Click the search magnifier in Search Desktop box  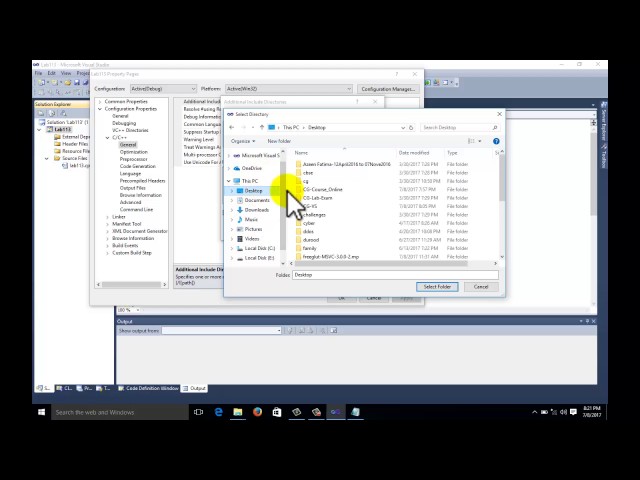coord(495,128)
